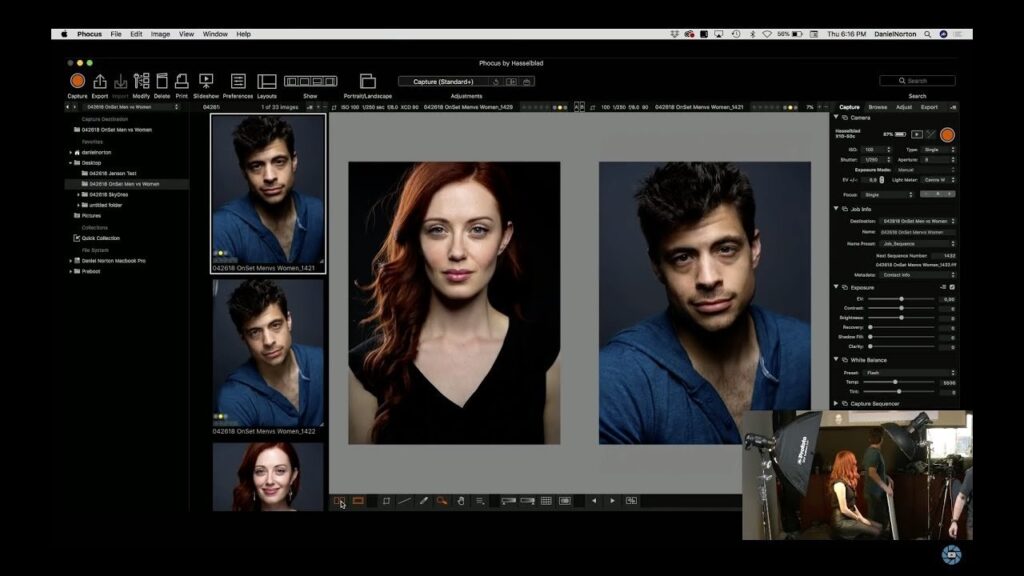The height and width of the screenshot is (576, 1024).
Task: Select the compare view icon in bottom toolbar
Action: pyautogui.click(x=339, y=501)
